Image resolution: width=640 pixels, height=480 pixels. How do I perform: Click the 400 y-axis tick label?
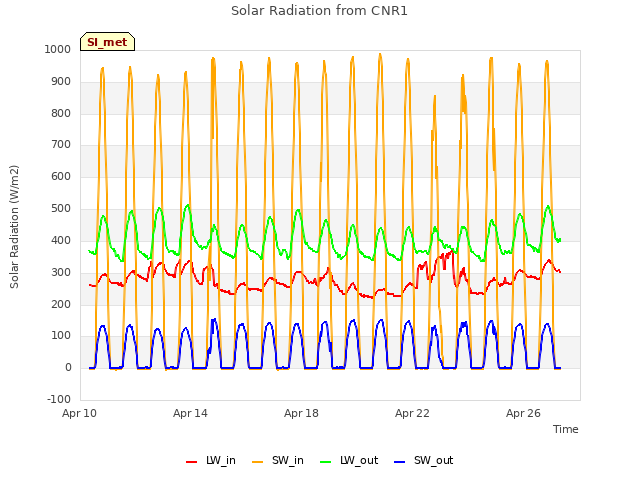[61, 240]
